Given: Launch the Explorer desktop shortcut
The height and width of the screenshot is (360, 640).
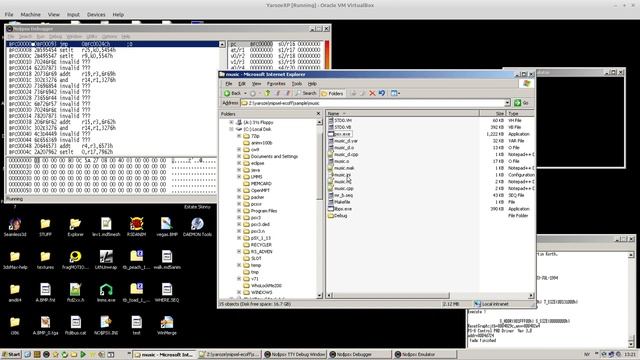Looking at the screenshot, I should 75,227.
